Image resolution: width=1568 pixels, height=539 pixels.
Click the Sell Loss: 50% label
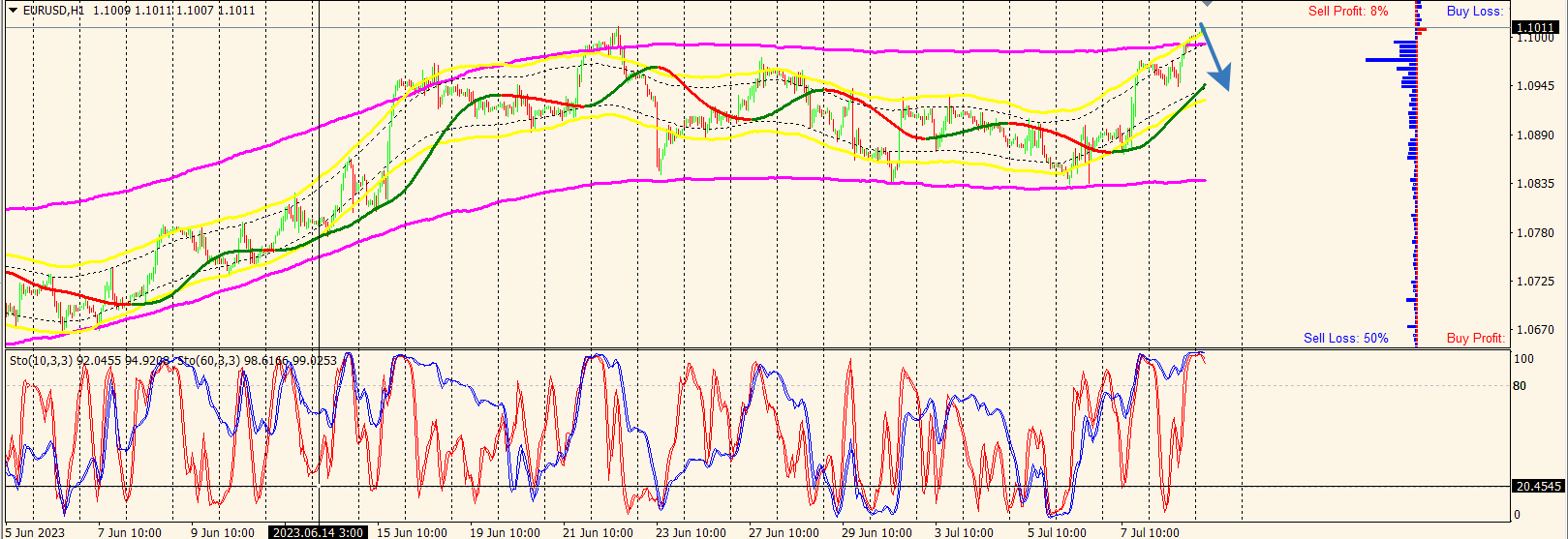point(1345,338)
